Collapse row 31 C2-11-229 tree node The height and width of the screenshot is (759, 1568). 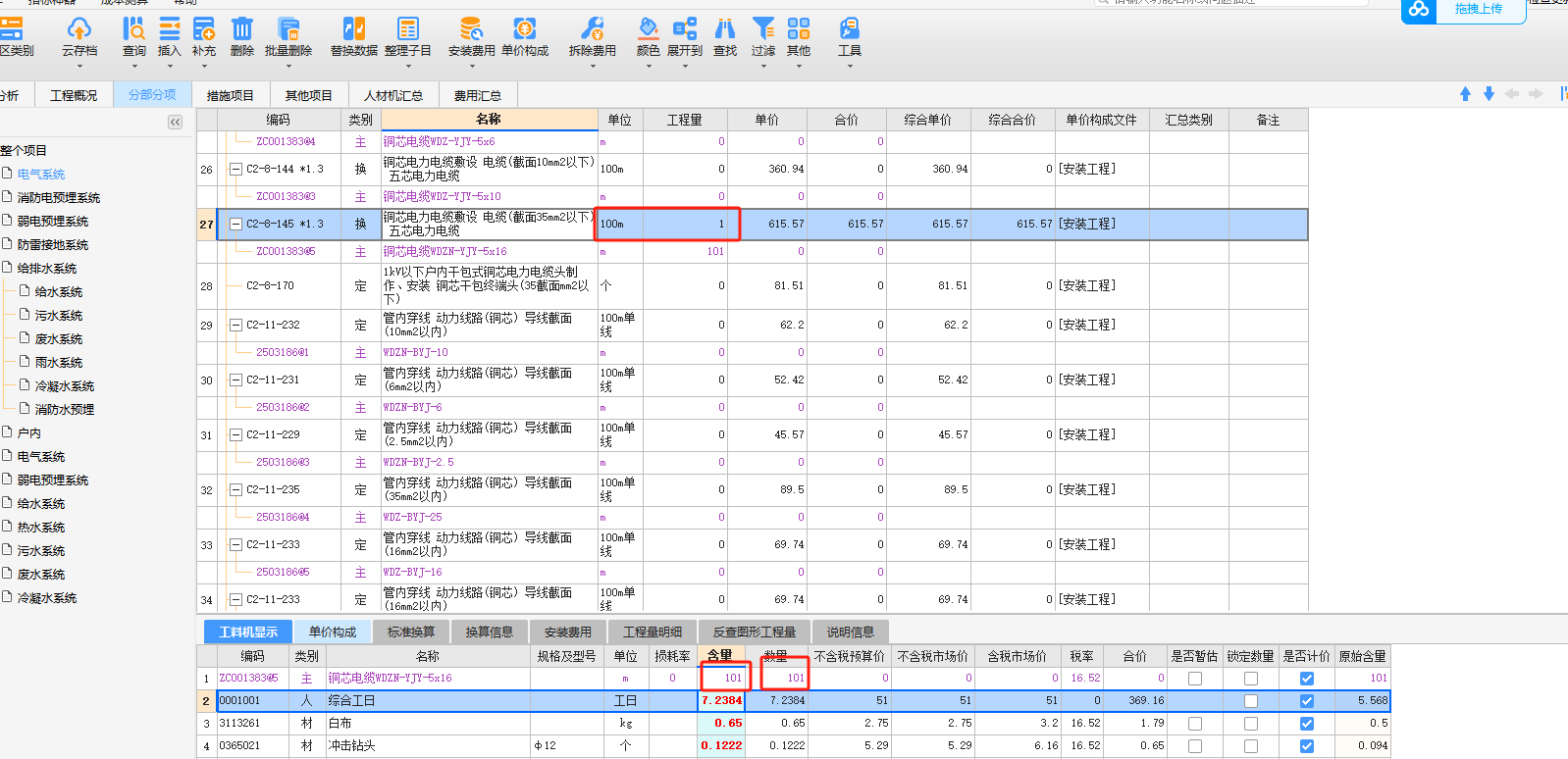(x=235, y=434)
